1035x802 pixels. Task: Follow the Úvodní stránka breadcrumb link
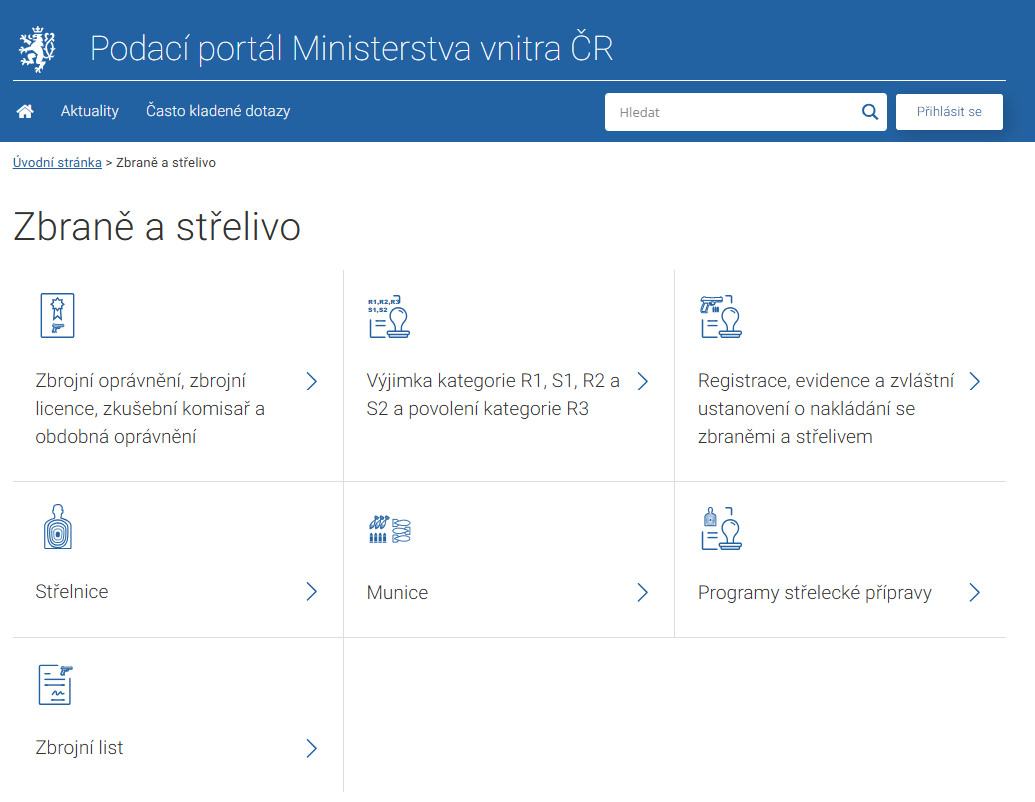[x=57, y=162]
